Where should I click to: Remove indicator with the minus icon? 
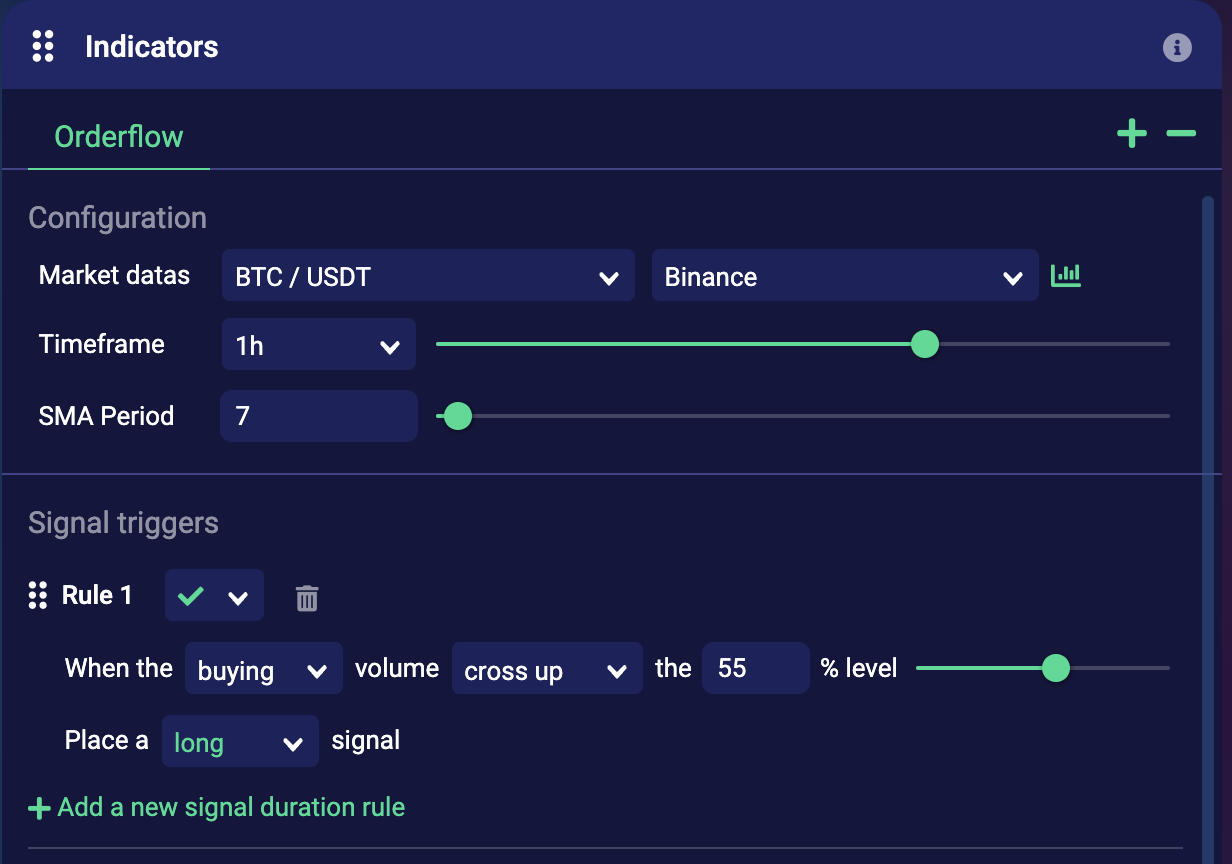pyautogui.click(x=1181, y=134)
